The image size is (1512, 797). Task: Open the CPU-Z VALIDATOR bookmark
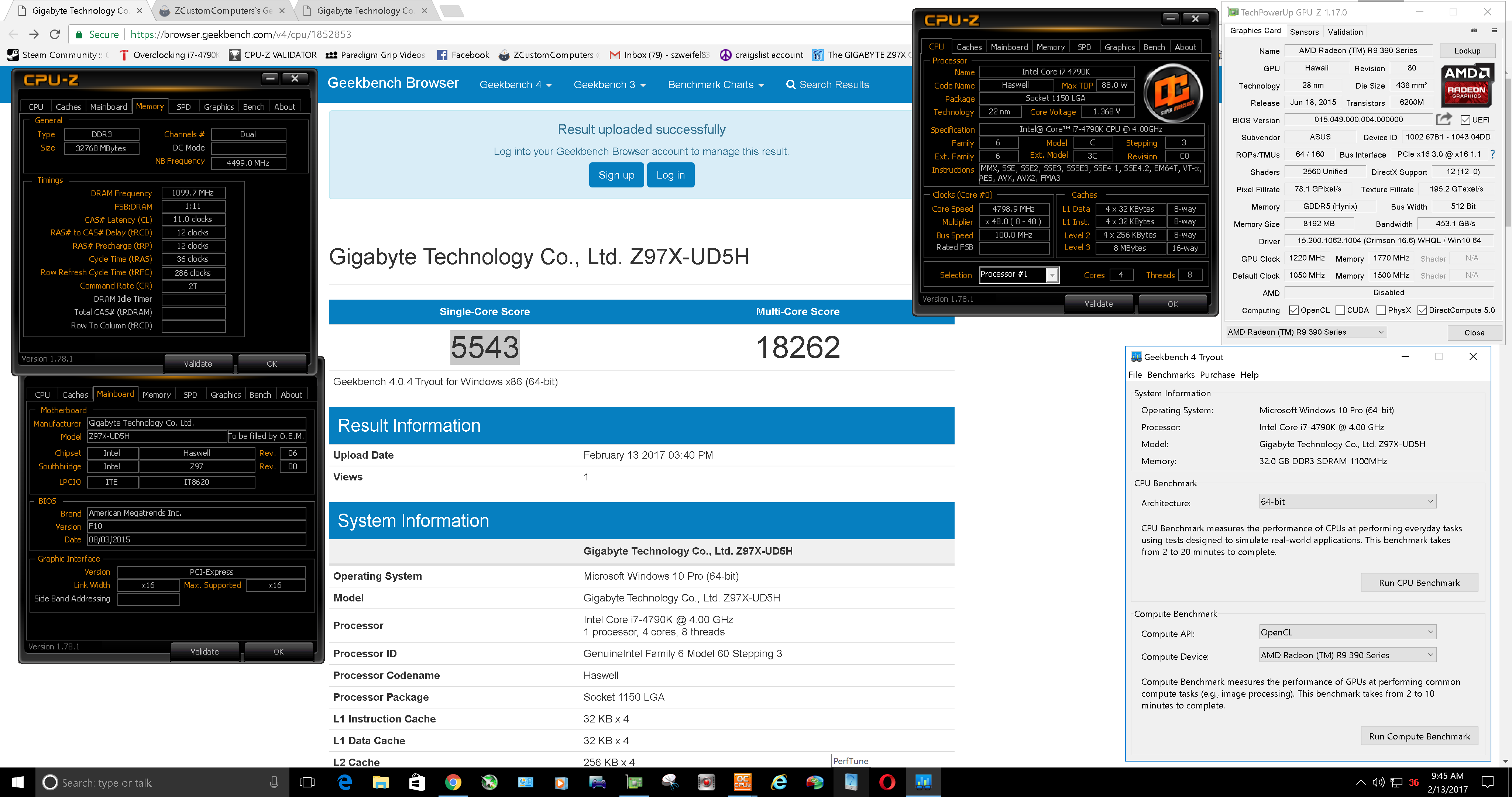click(273, 55)
